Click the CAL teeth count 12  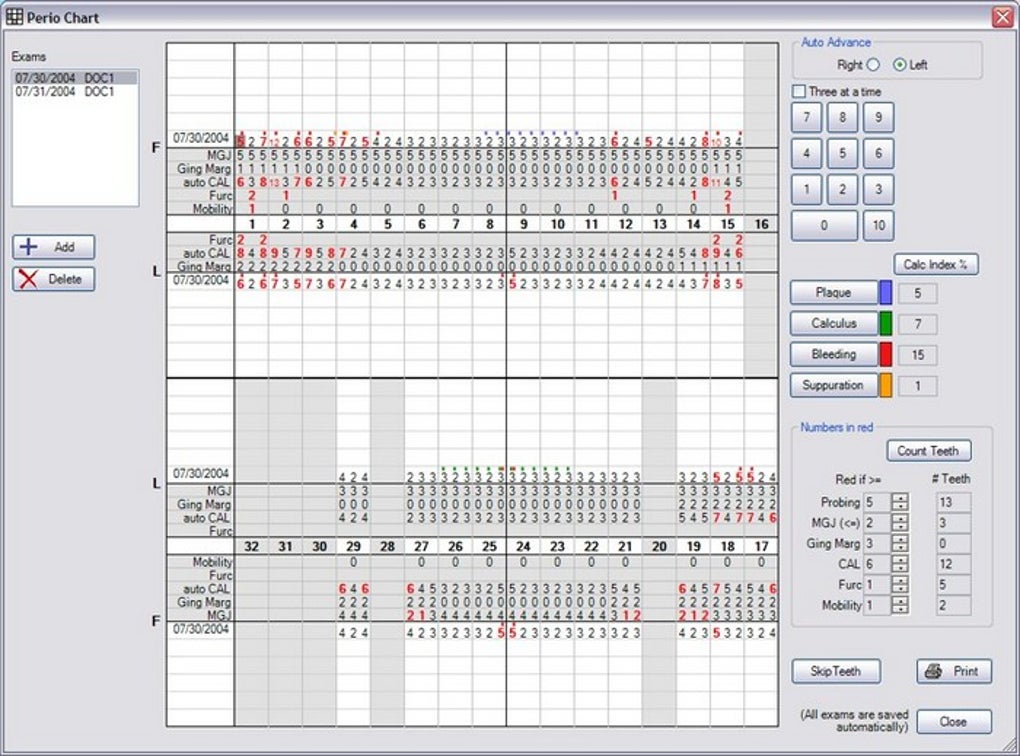pos(953,564)
